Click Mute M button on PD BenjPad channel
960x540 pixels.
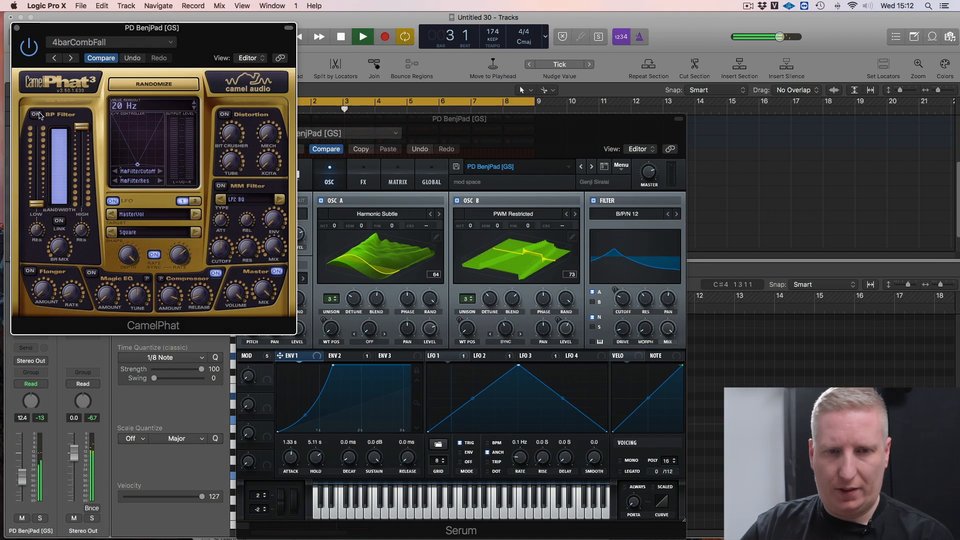click(22, 518)
